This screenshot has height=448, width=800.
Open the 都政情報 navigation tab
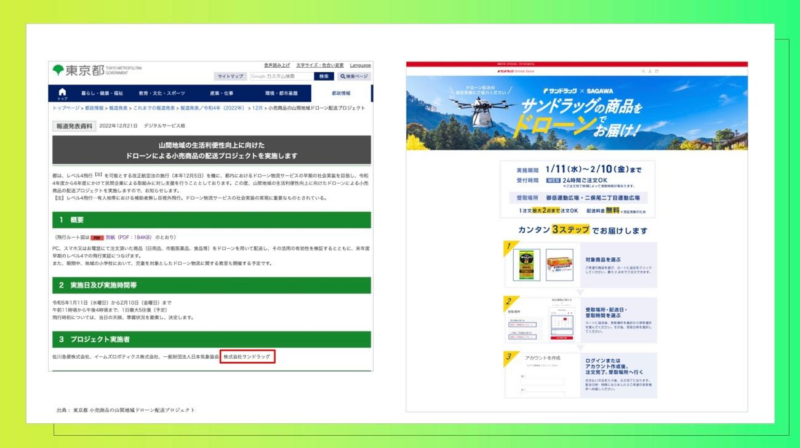coord(341,93)
